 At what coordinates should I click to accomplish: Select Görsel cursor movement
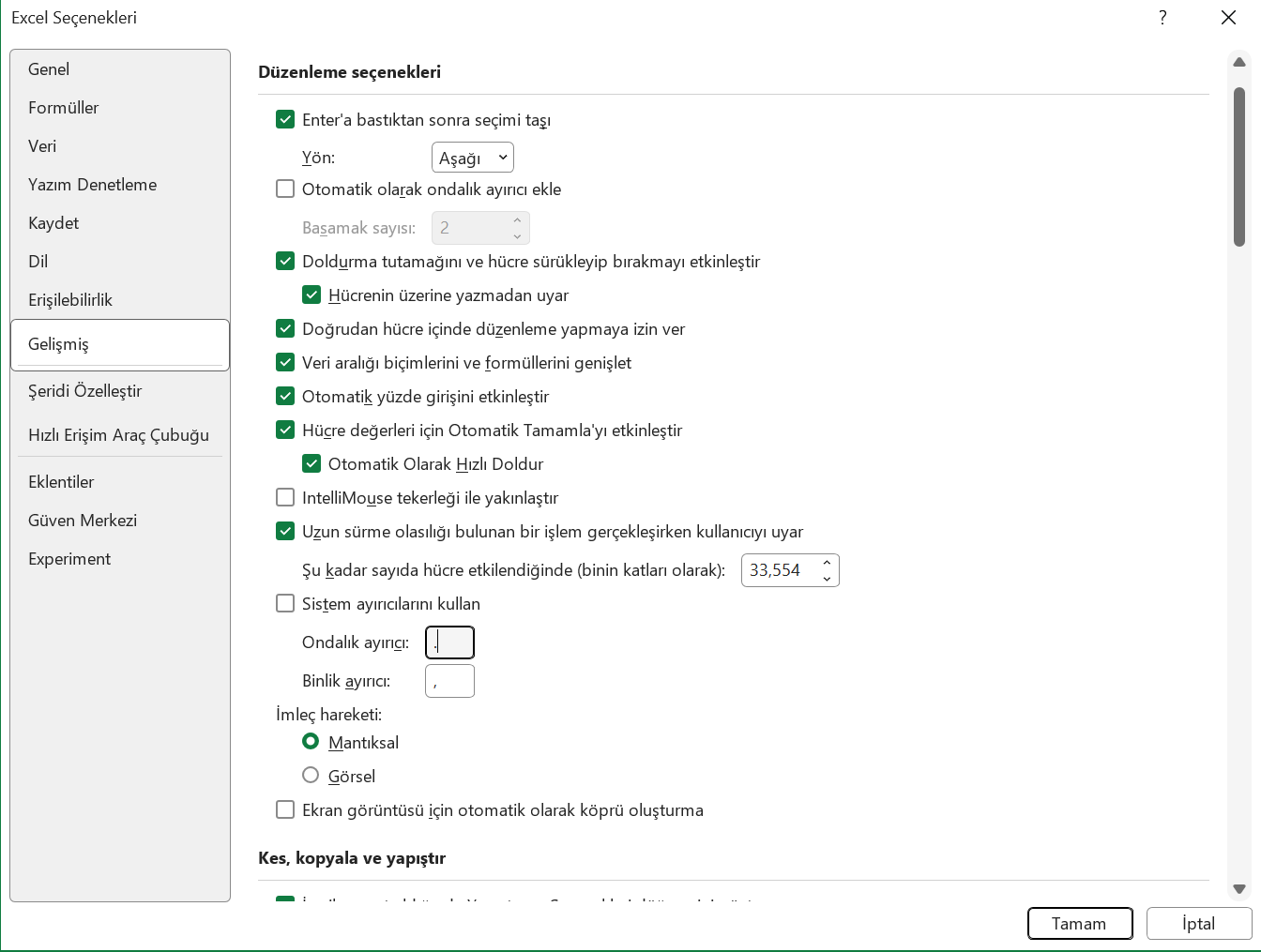311,775
